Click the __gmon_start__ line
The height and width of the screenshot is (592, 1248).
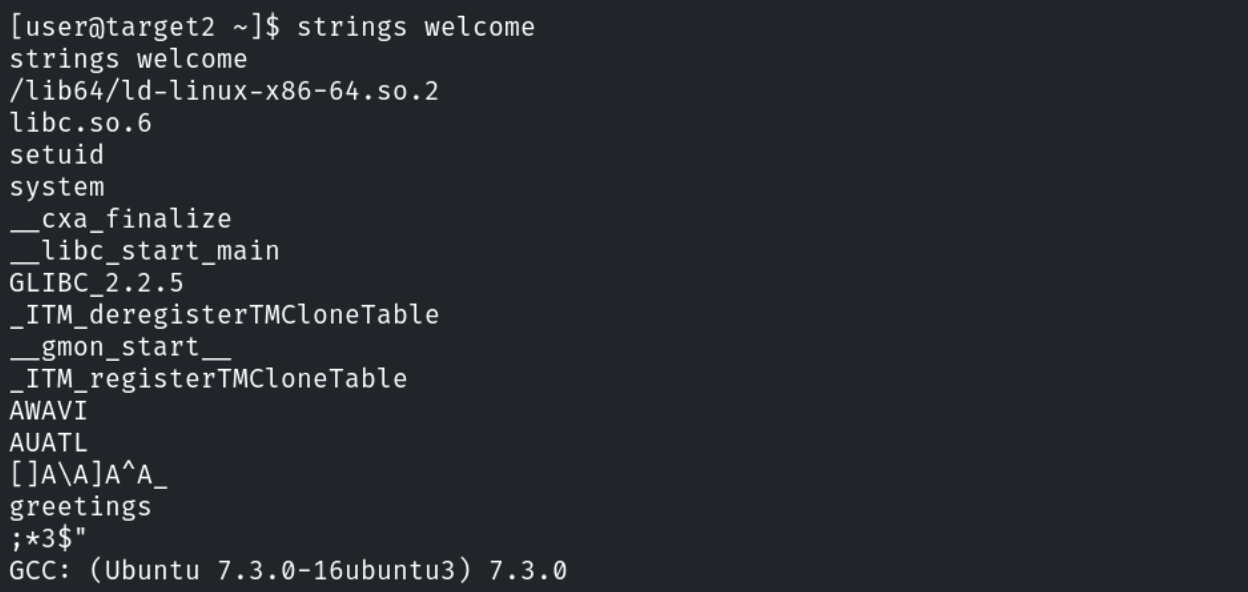click(x=120, y=347)
